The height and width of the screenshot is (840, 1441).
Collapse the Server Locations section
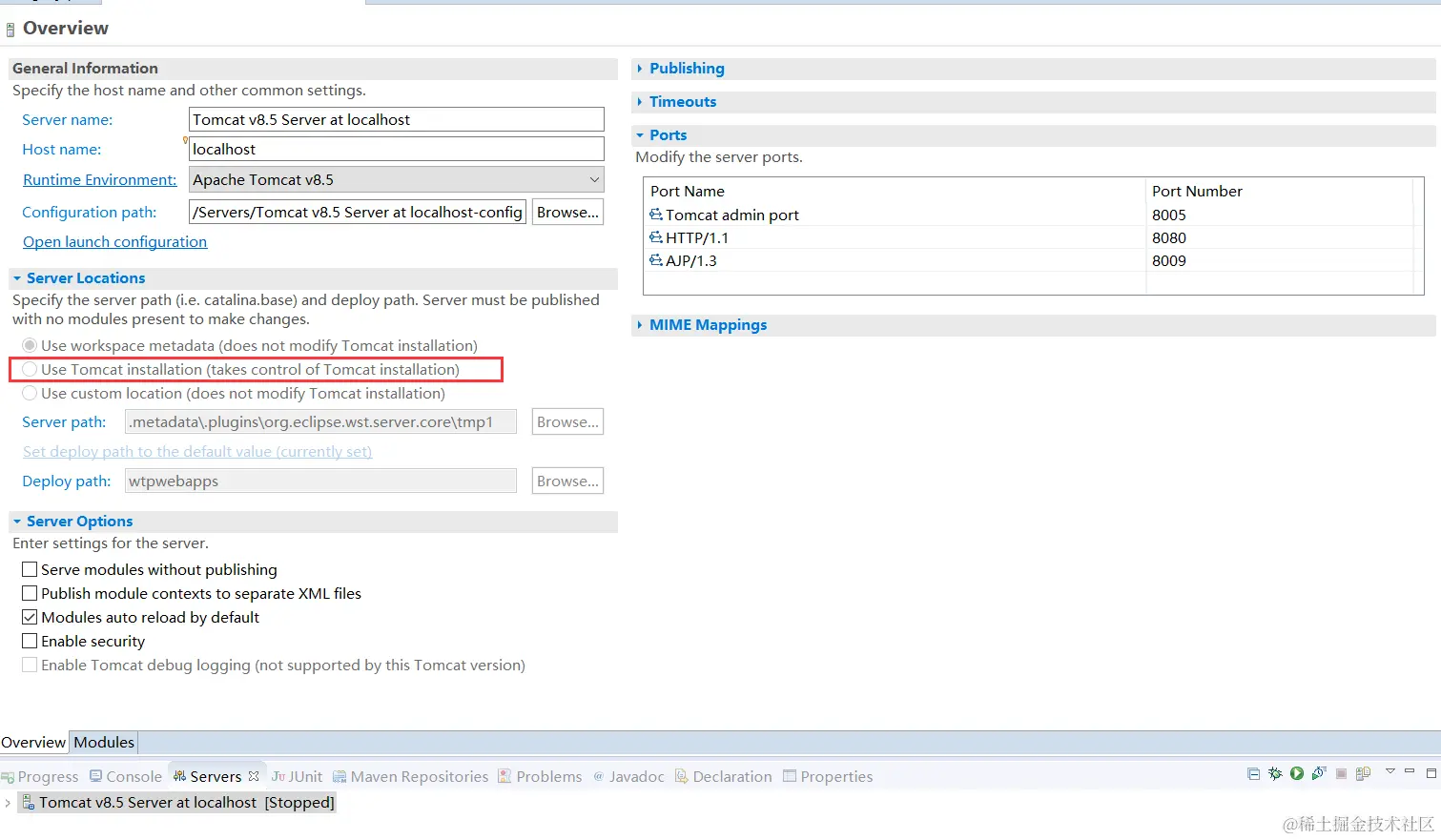(17, 278)
